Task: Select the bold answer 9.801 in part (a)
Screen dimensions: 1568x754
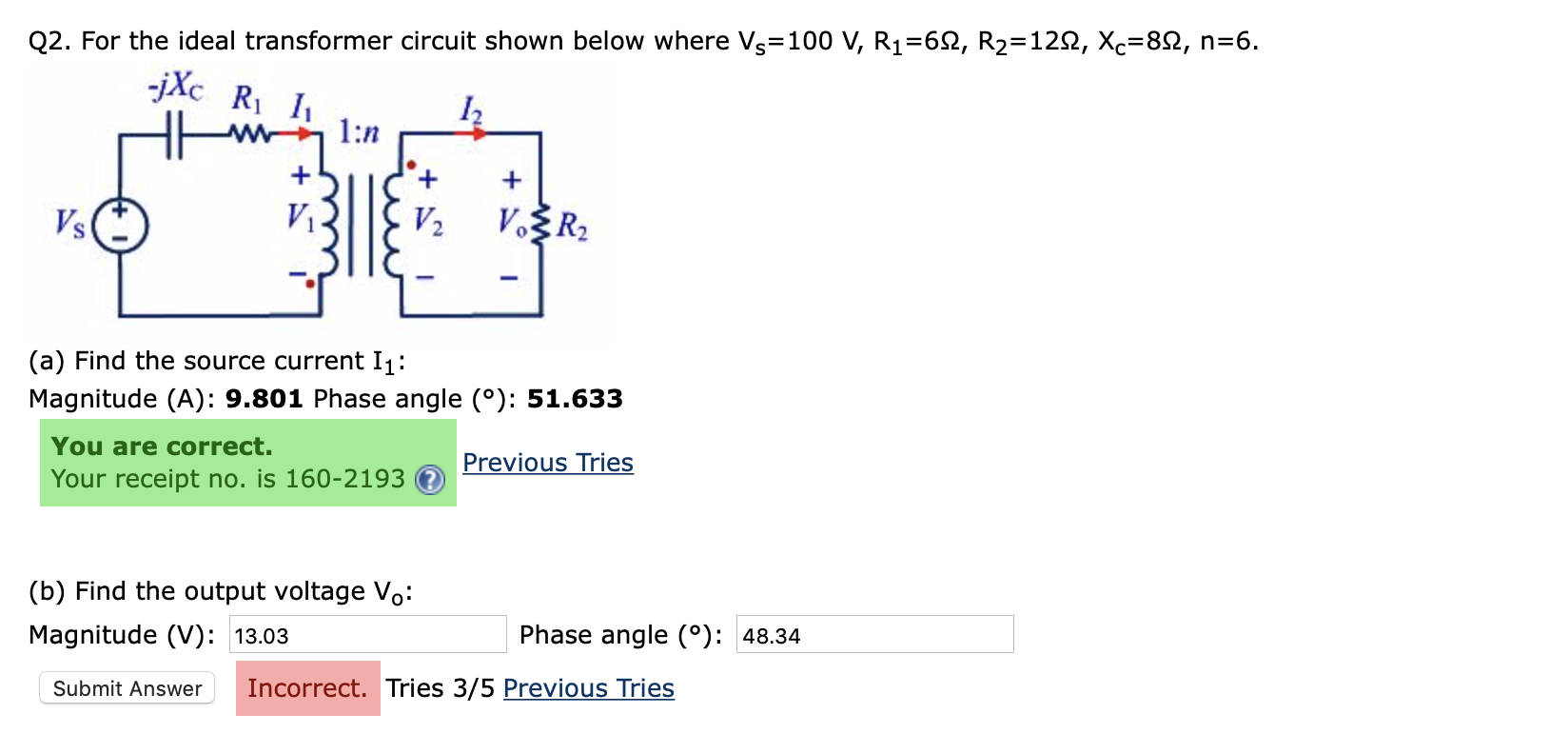Action: click(x=264, y=398)
